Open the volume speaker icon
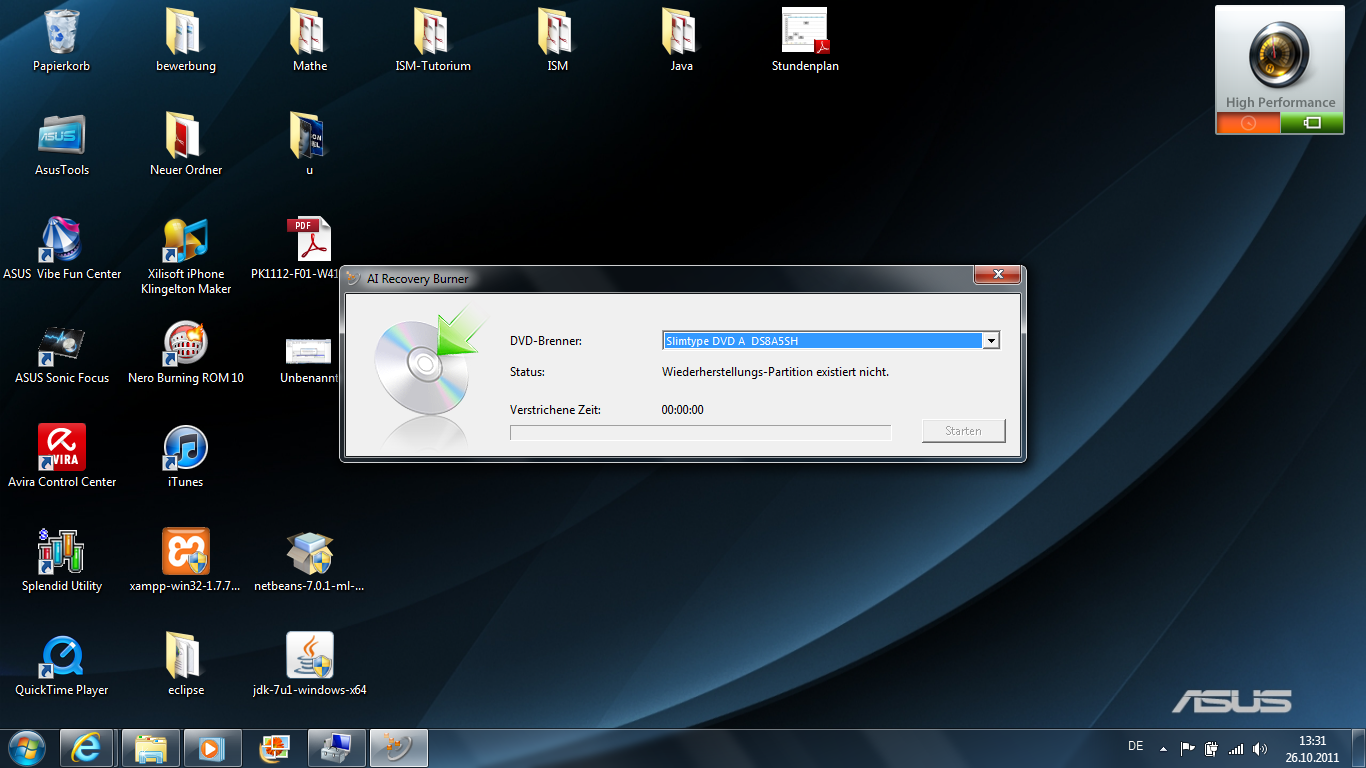The width and height of the screenshot is (1366, 768). [1260, 748]
